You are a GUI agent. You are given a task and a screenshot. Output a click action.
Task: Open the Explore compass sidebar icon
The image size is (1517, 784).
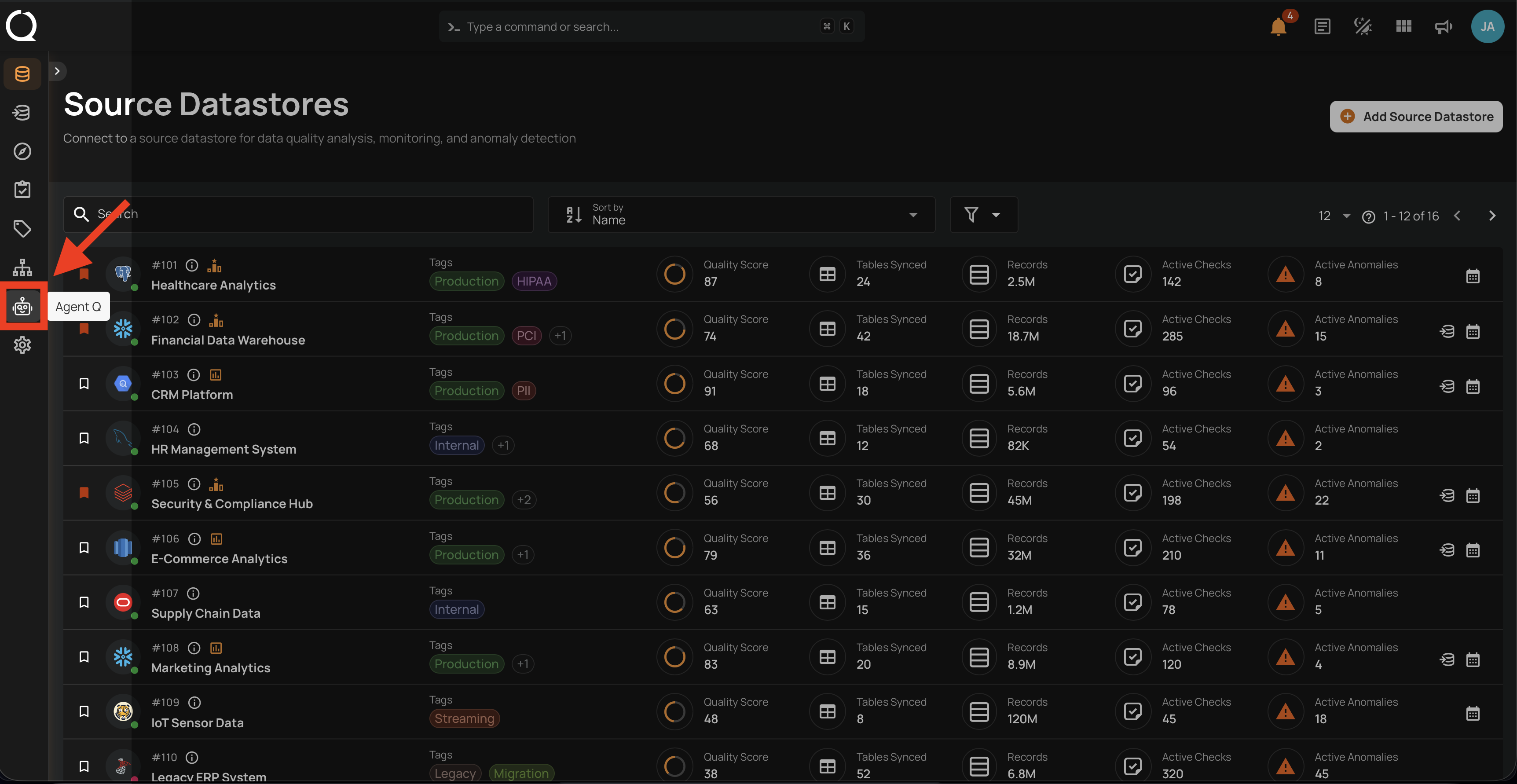point(22,151)
